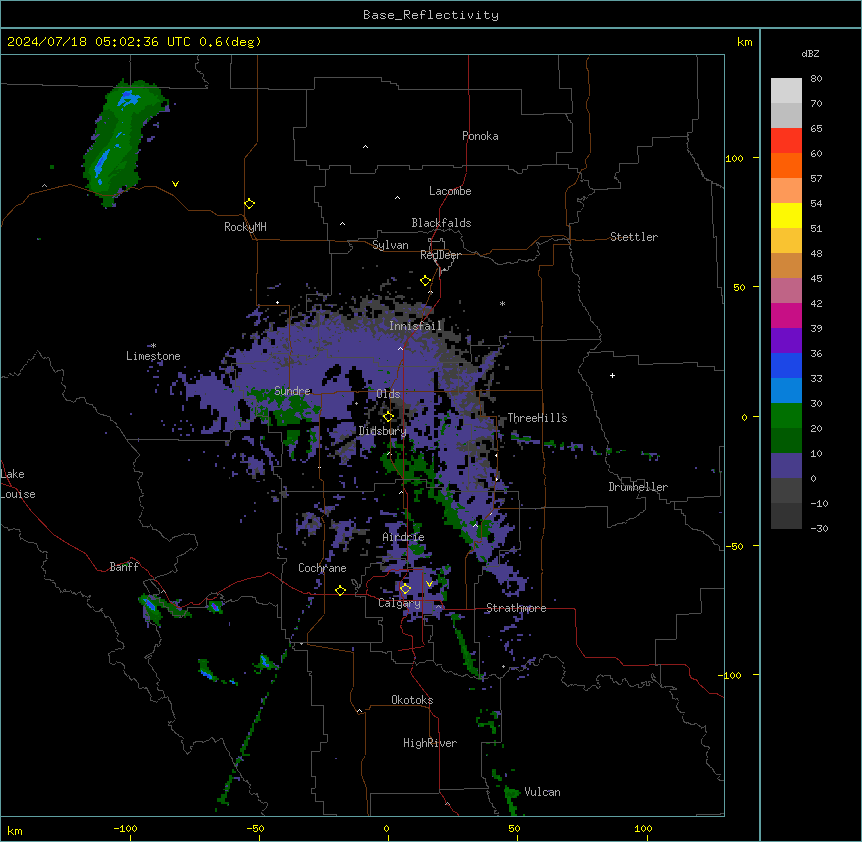This screenshot has height=842, width=862.
Task: Click the Base_Reflectivity title
Action: pyautogui.click(x=431, y=15)
